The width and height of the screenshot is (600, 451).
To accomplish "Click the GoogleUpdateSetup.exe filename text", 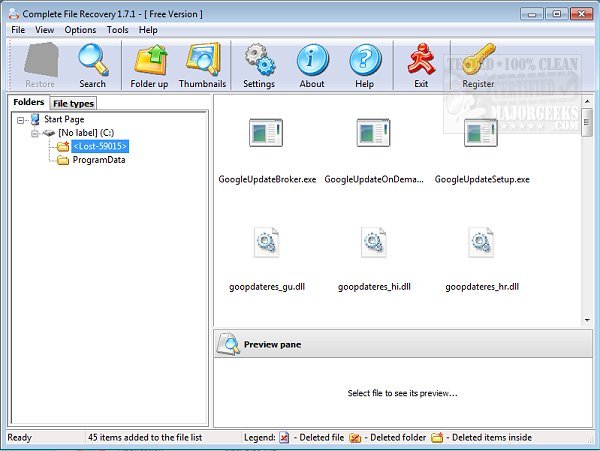I will (482, 179).
